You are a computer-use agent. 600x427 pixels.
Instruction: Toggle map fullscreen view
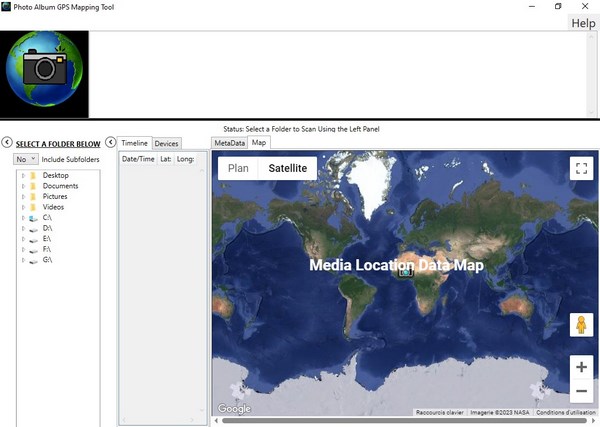pyautogui.click(x=581, y=168)
